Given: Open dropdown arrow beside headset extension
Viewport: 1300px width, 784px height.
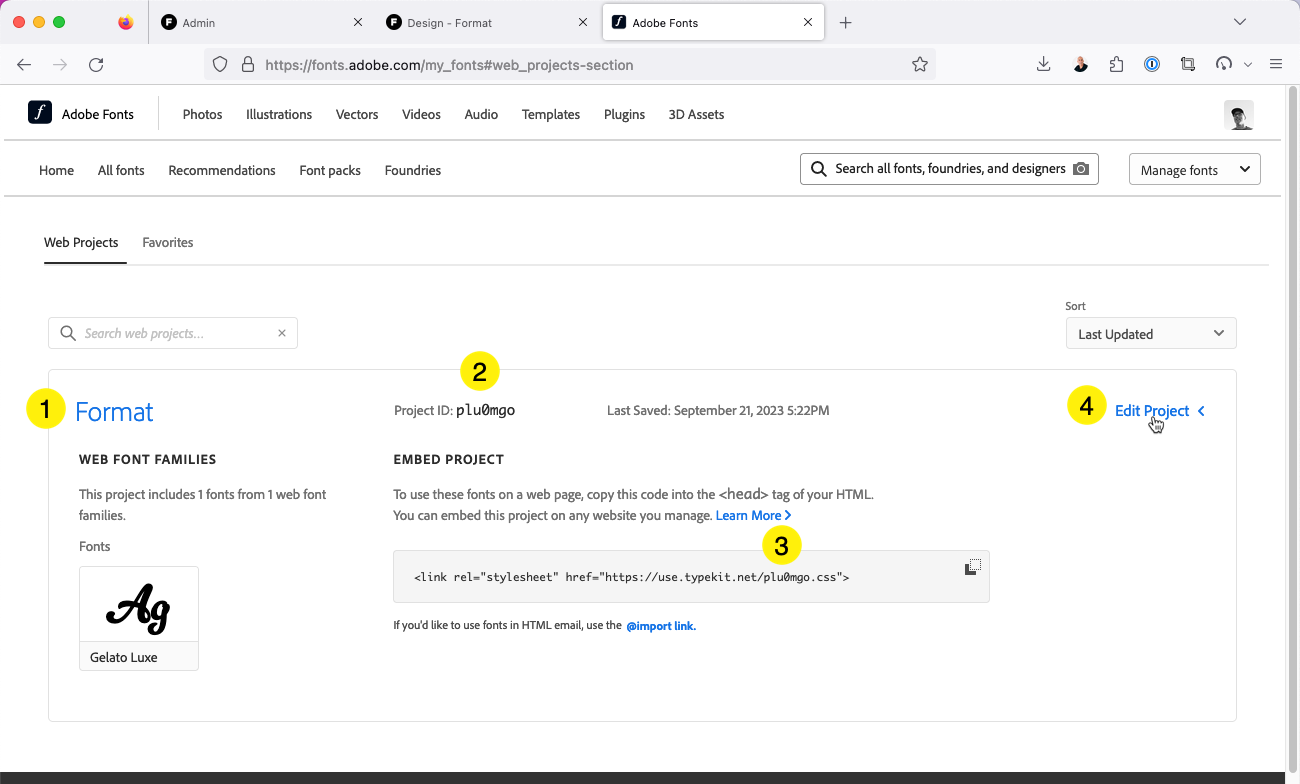Looking at the screenshot, I should (1248, 64).
